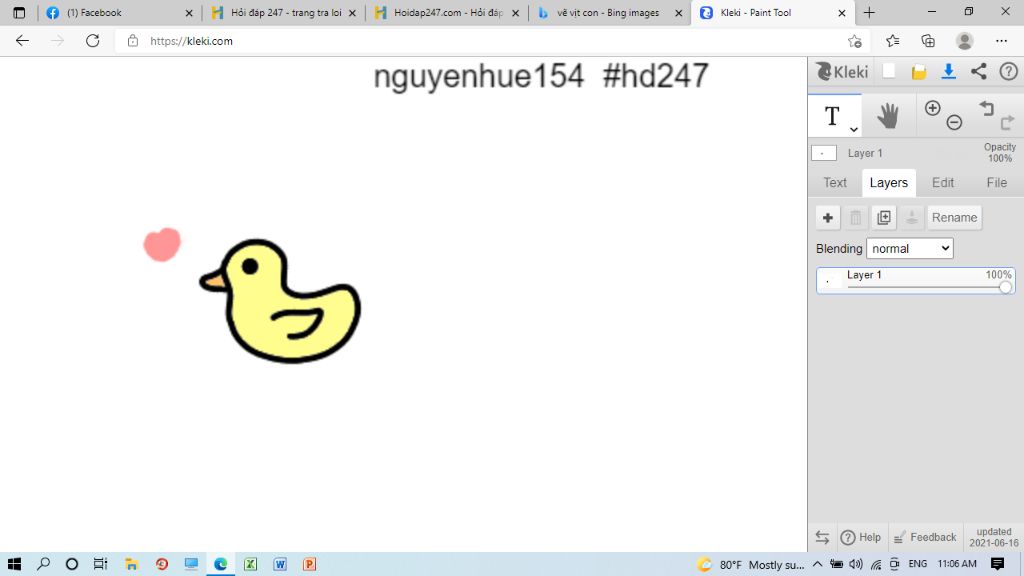This screenshot has height=576, width=1024.
Task: Duplicate the current layer
Action: 884,217
